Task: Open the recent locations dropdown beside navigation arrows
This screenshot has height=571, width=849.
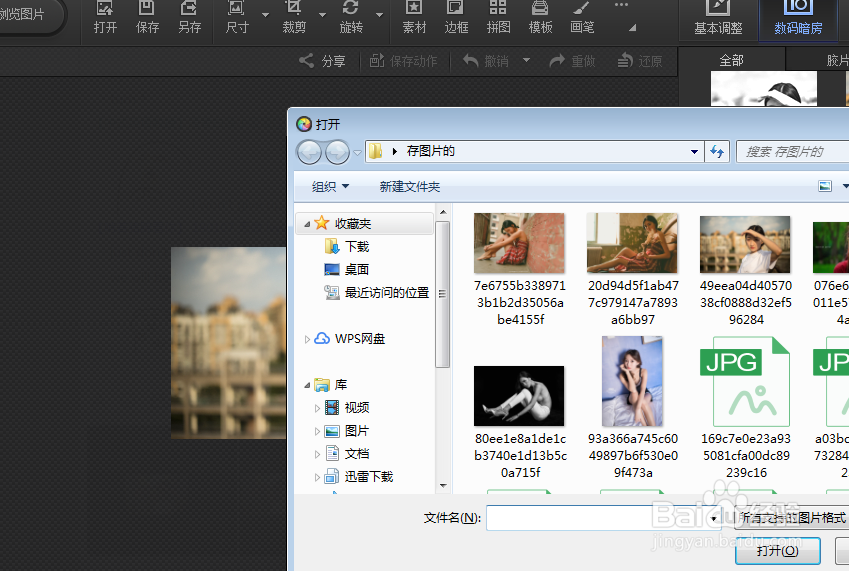Action: (357, 153)
